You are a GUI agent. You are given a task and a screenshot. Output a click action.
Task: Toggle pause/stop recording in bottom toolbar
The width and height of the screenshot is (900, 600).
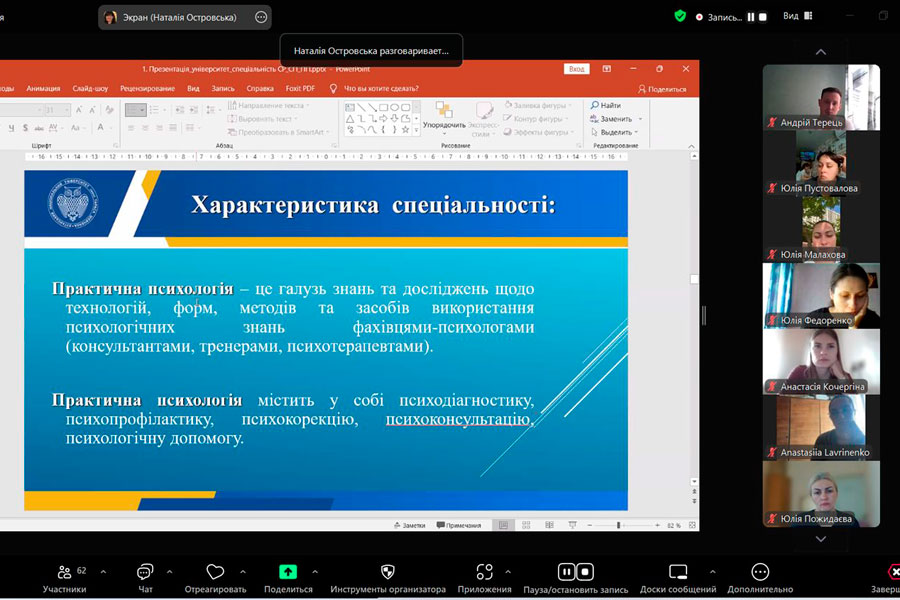coord(576,573)
